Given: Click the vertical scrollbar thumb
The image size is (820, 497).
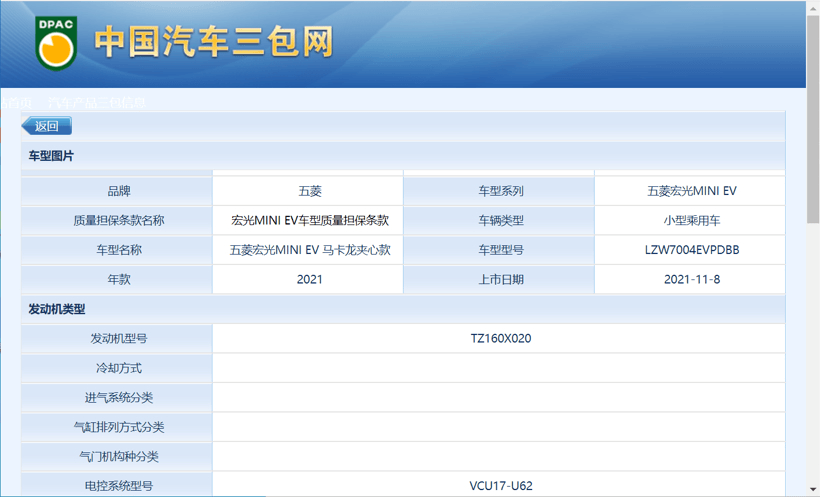Looking at the screenshot, I should point(813,119).
